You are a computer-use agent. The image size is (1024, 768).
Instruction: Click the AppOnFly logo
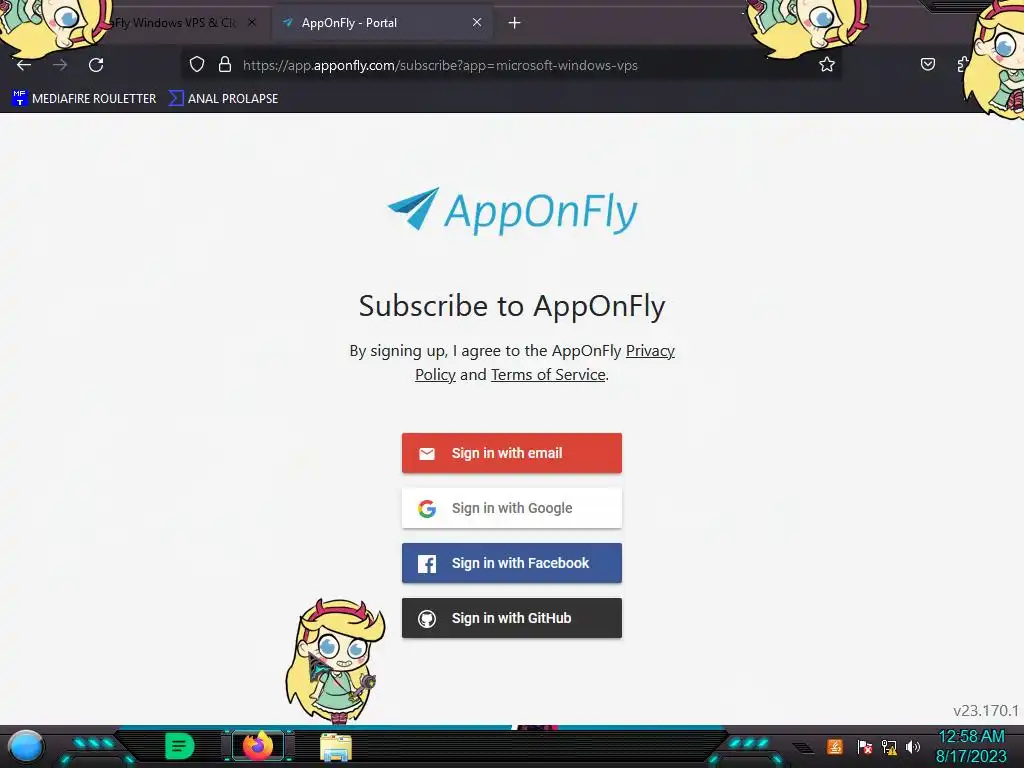[x=513, y=210]
